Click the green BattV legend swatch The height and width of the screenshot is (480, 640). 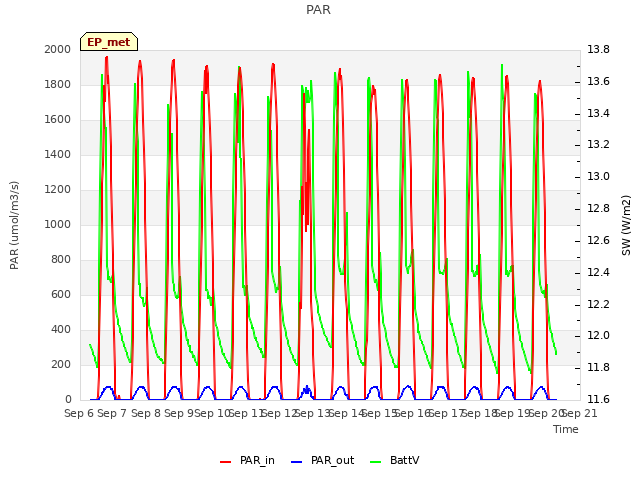(375, 462)
